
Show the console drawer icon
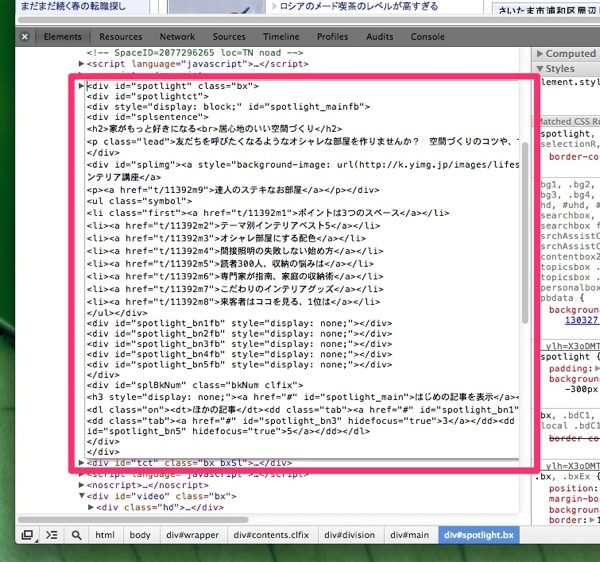[x=52, y=535]
